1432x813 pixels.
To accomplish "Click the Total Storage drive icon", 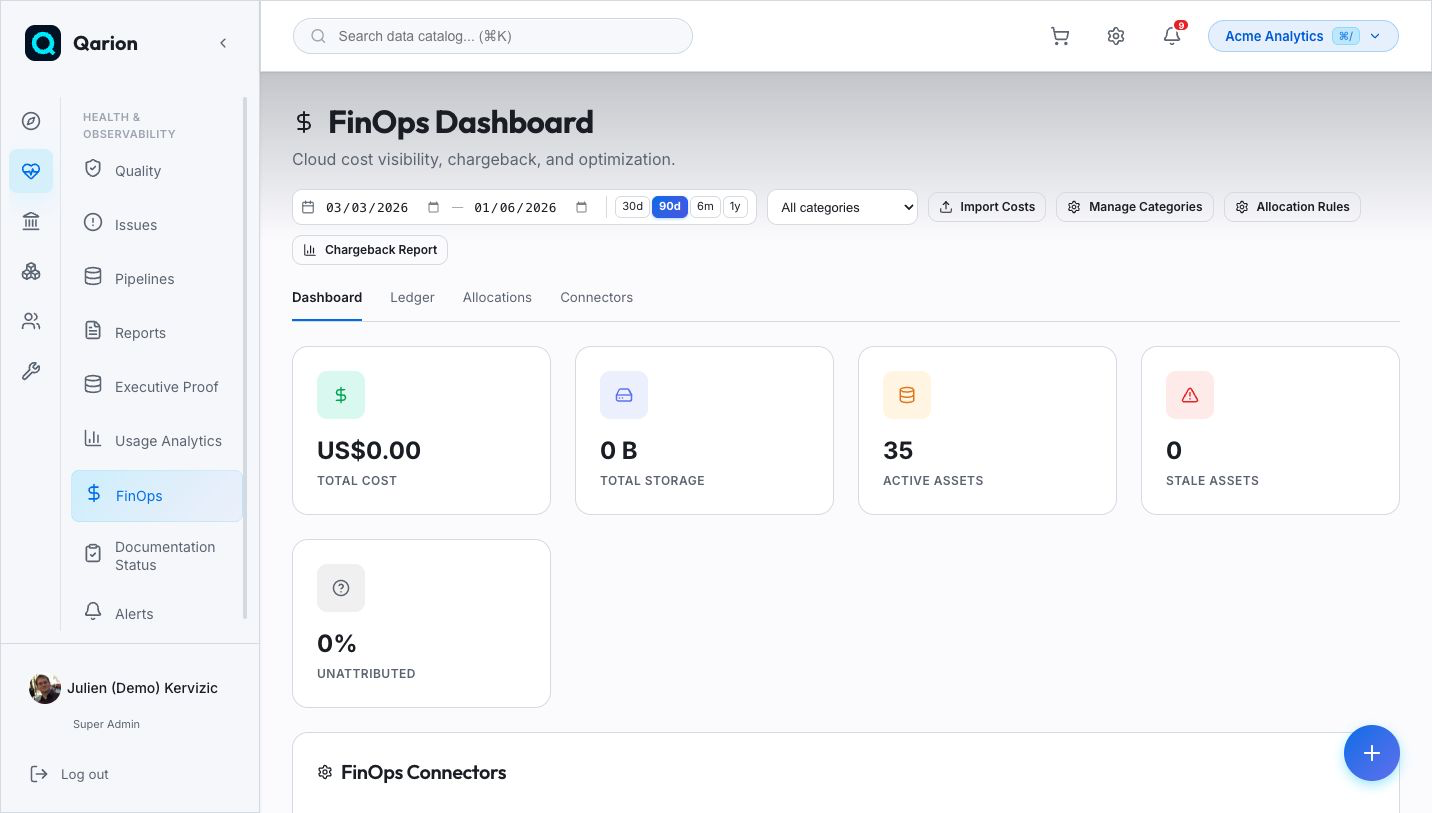I will pos(624,395).
